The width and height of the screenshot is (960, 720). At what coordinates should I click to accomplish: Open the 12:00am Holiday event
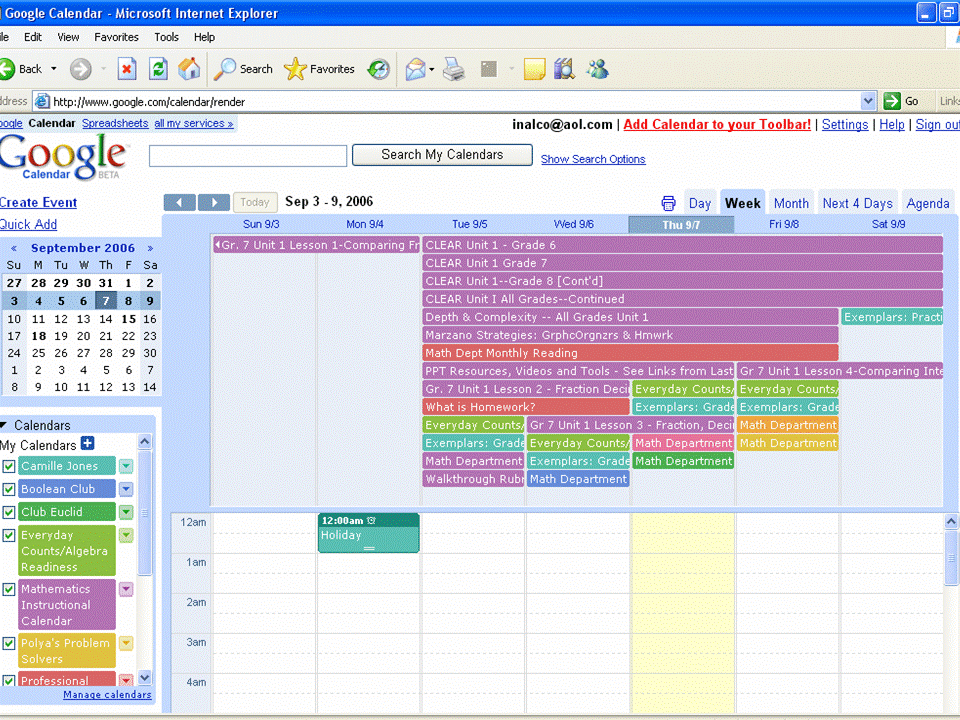click(x=369, y=533)
